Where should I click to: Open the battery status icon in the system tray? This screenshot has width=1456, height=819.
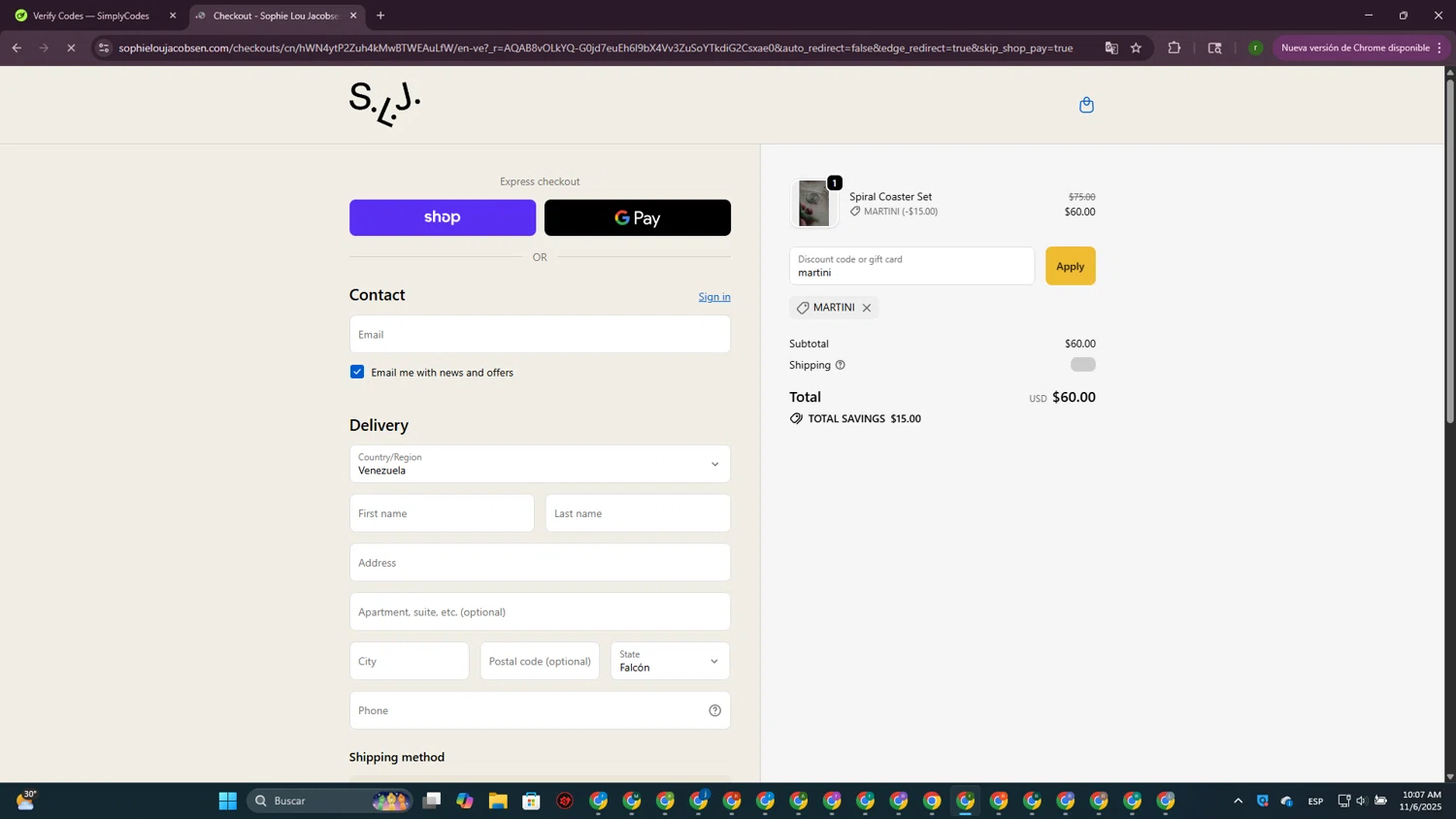click(1381, 801)
